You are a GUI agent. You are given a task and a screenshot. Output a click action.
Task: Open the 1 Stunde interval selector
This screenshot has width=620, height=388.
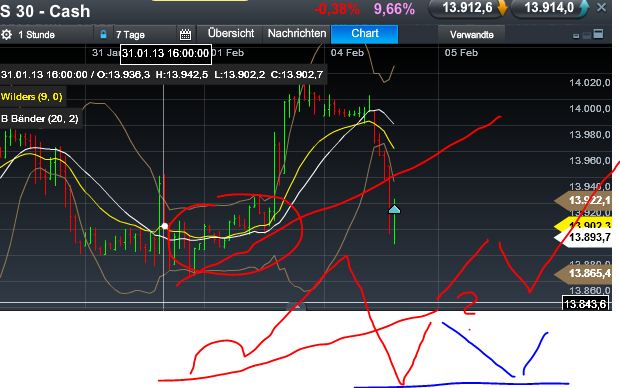pos(36,35)
